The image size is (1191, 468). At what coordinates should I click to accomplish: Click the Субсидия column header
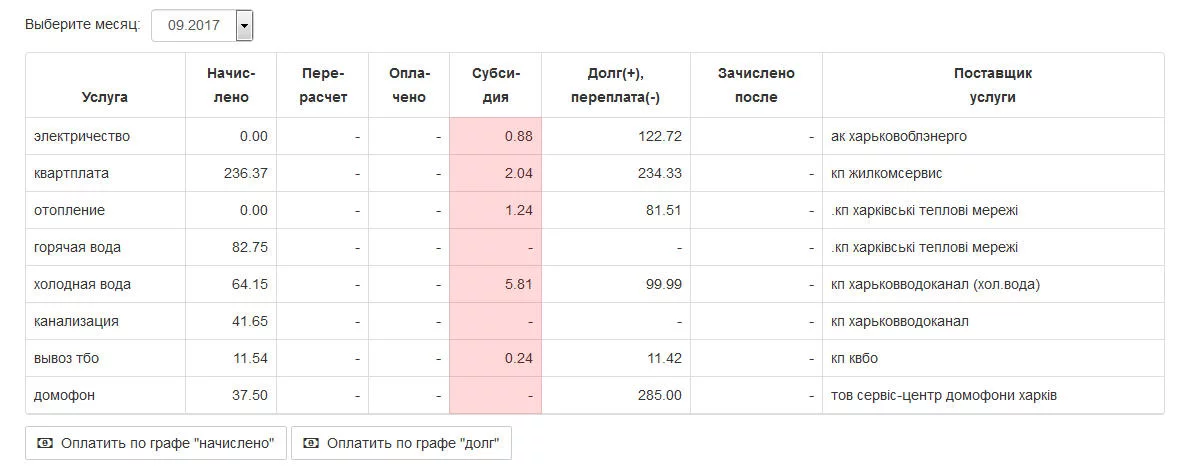[495, 85]
